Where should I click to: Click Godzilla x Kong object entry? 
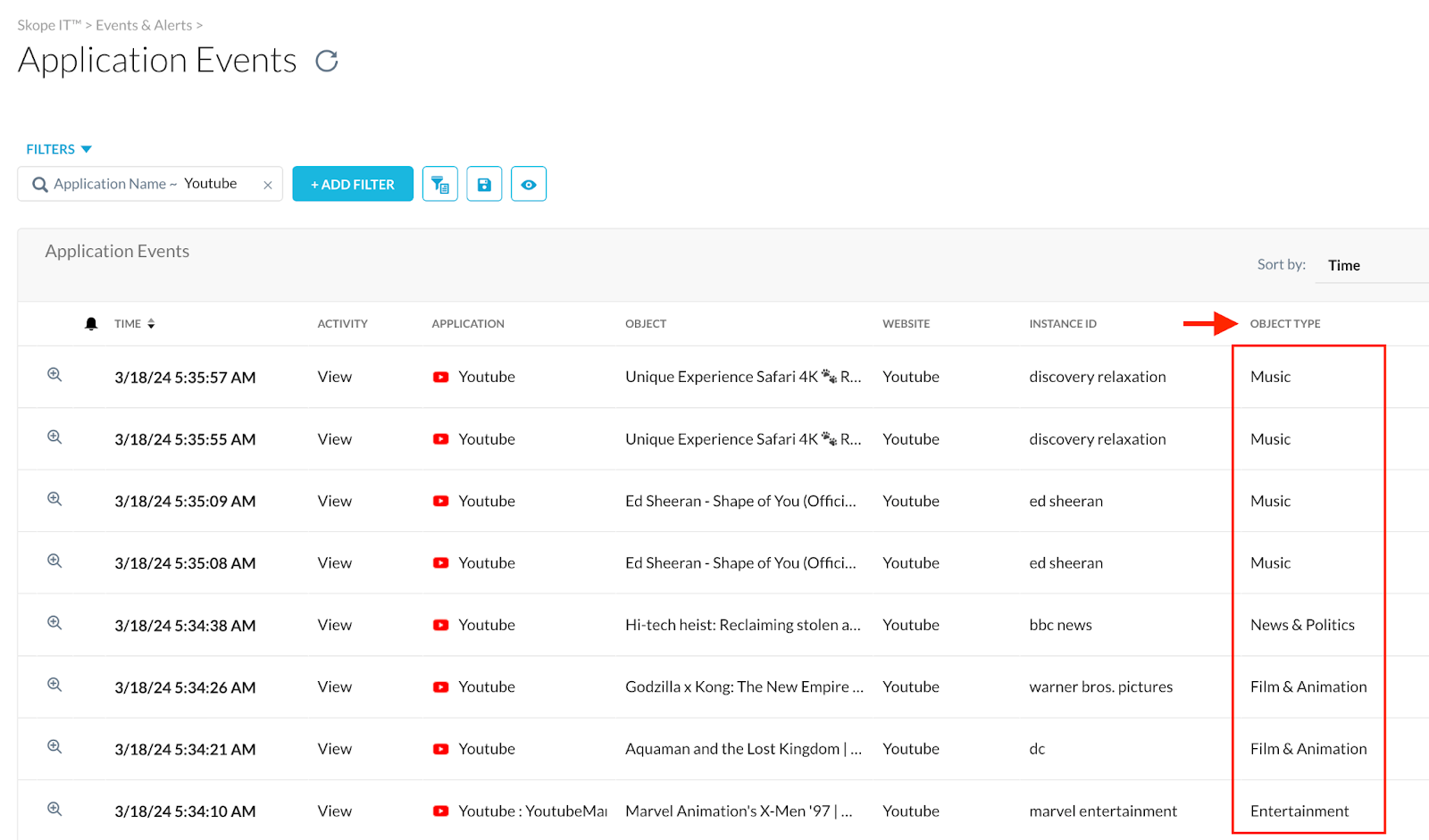(744, 686)
